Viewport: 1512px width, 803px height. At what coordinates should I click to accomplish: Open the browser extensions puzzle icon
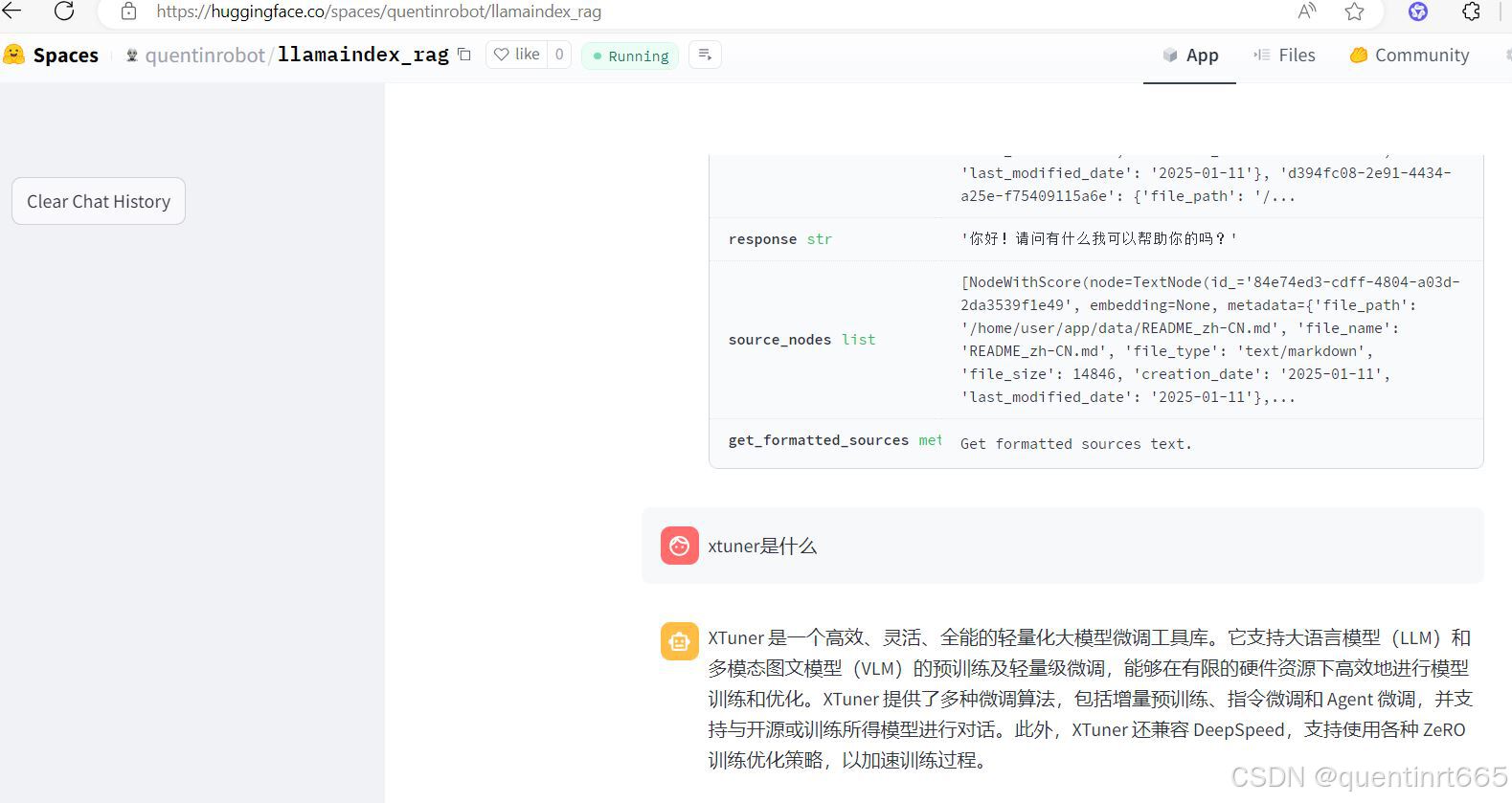(1471, 11)
